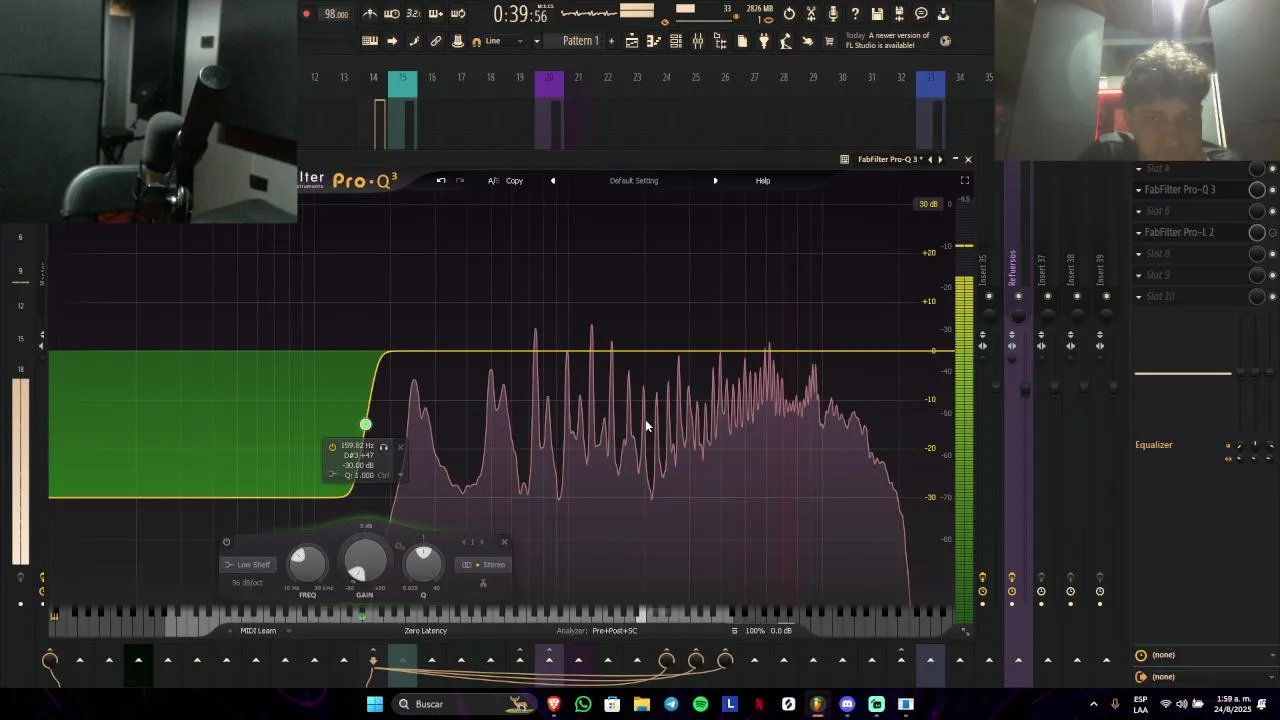Viewport: 1280px width, 720px height.
Task: Select the next band arrow
Action: (x=482, y=542)
